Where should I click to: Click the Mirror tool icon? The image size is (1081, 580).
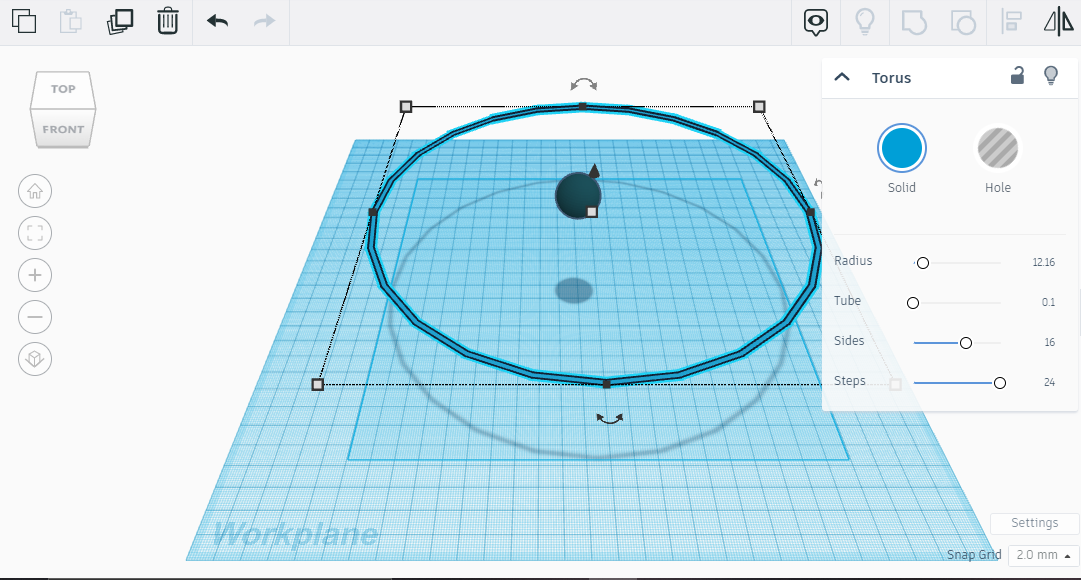(1059, 21)
